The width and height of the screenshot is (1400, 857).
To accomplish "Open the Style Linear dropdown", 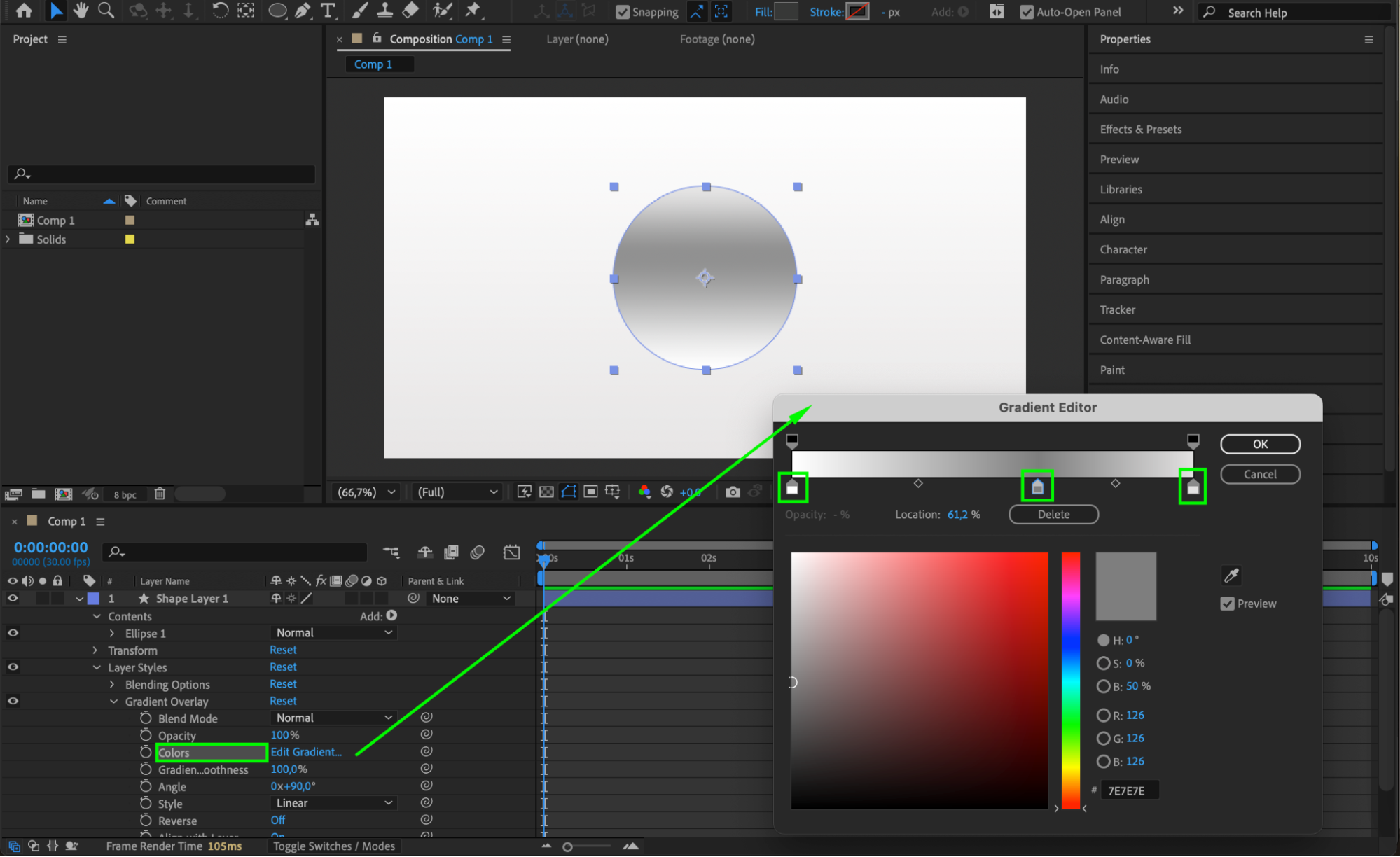I will click(333, 803).
